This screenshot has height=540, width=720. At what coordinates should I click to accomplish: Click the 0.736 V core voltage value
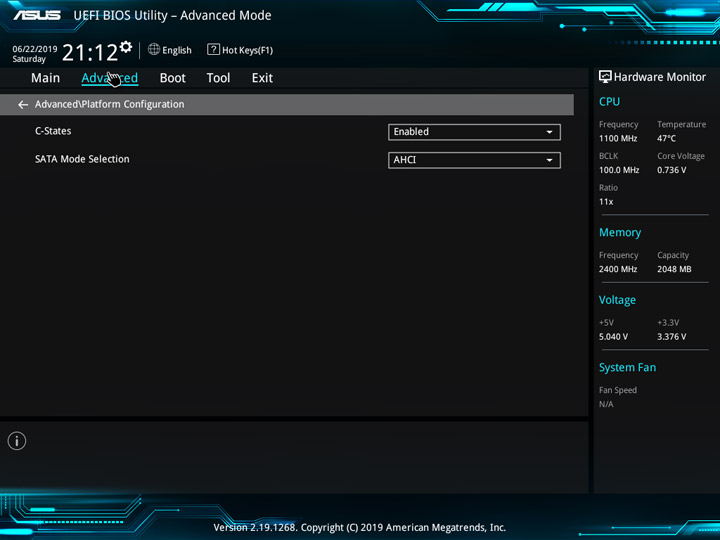[671, 170]
